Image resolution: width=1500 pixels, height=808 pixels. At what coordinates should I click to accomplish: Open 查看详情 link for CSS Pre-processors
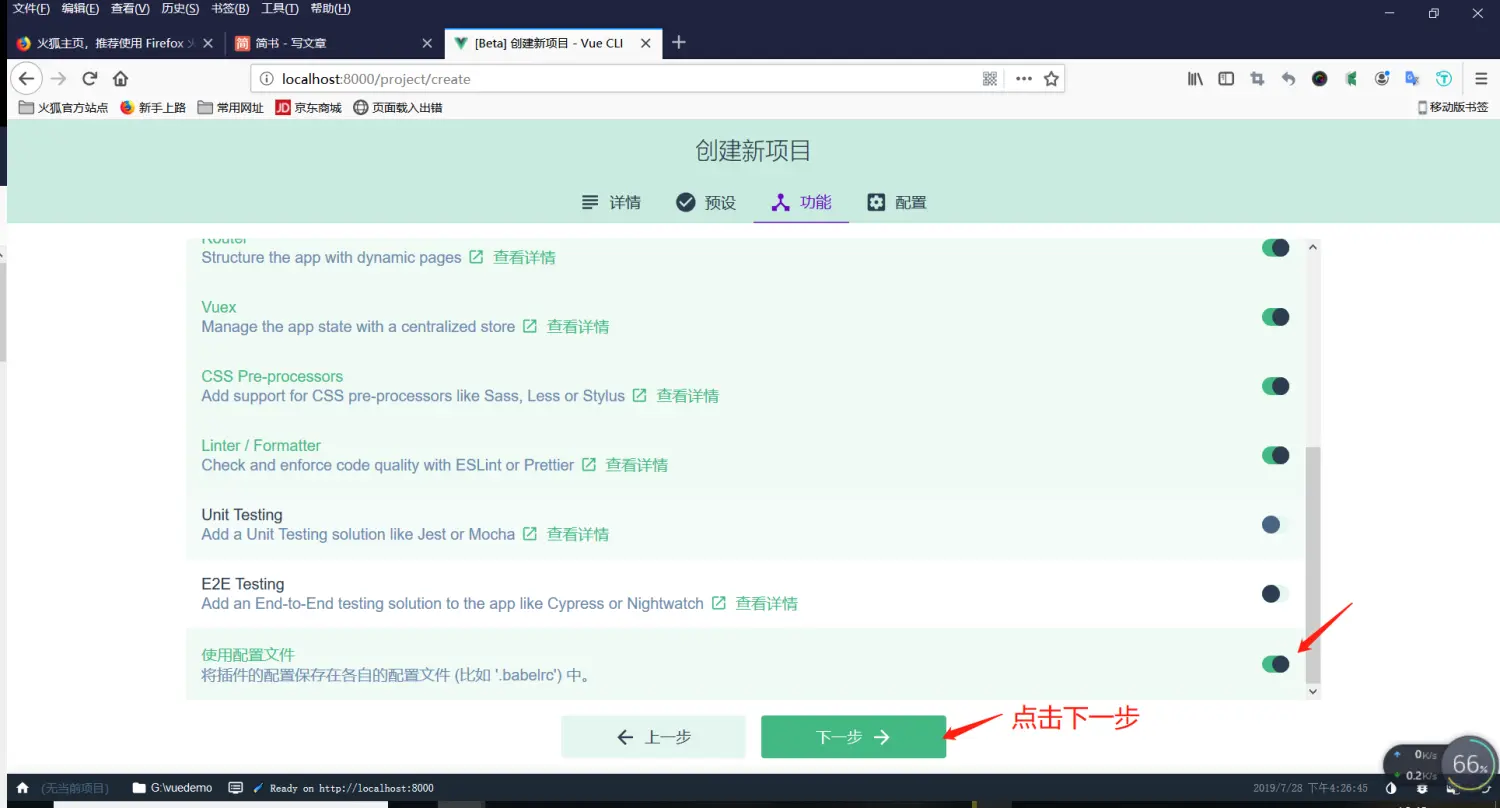coord(688,395)
